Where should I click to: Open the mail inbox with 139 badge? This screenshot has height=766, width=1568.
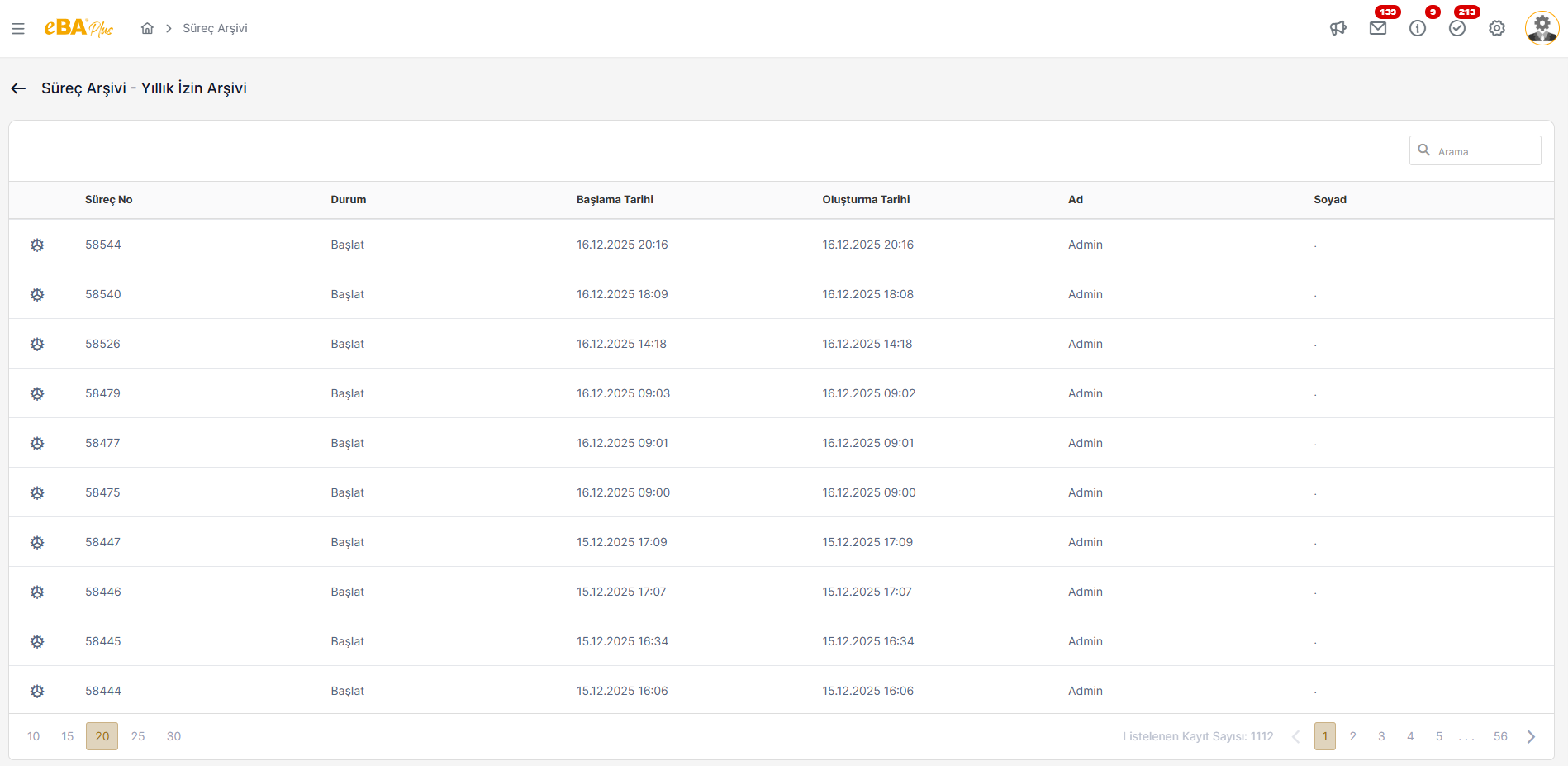point(1377,29)
